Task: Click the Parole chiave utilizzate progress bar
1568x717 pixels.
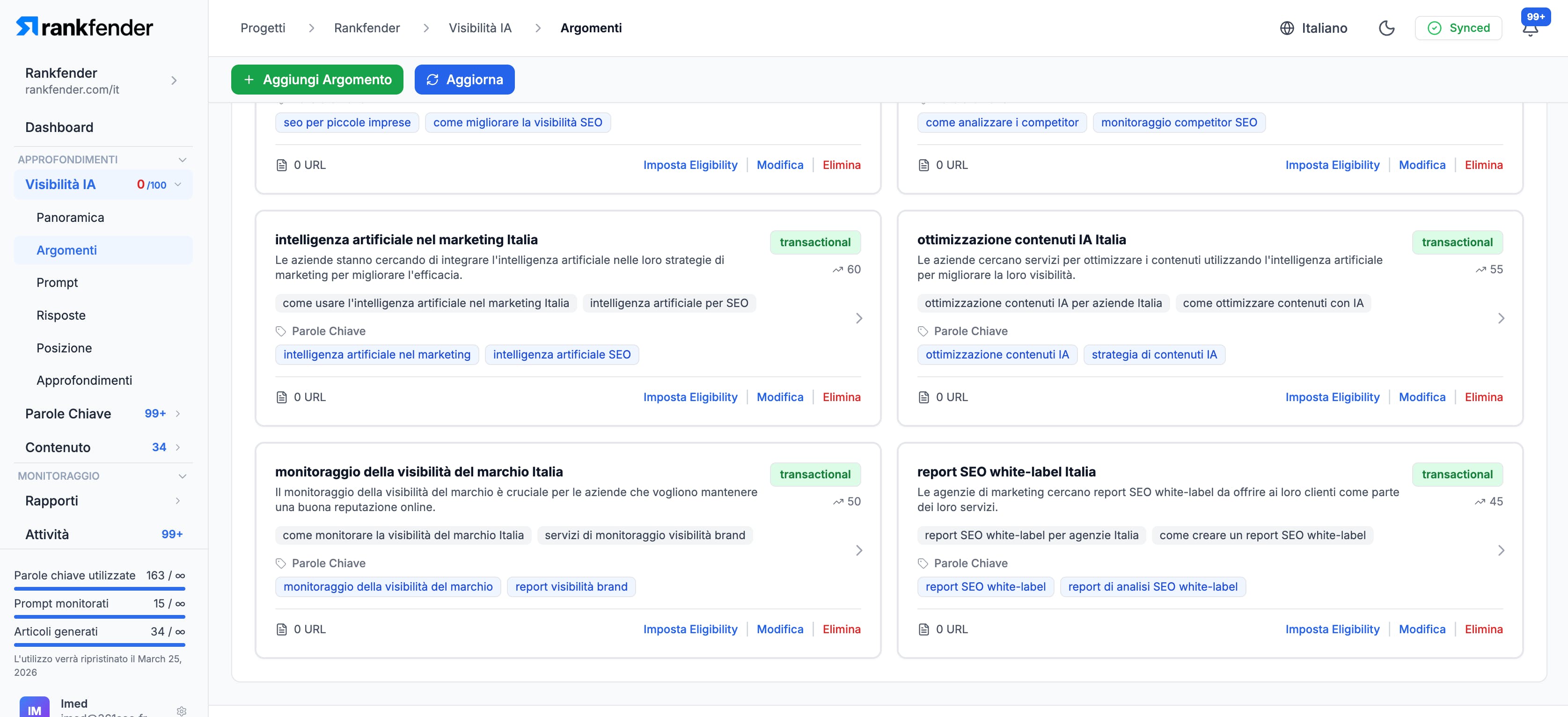Action: tap(99, 589)
